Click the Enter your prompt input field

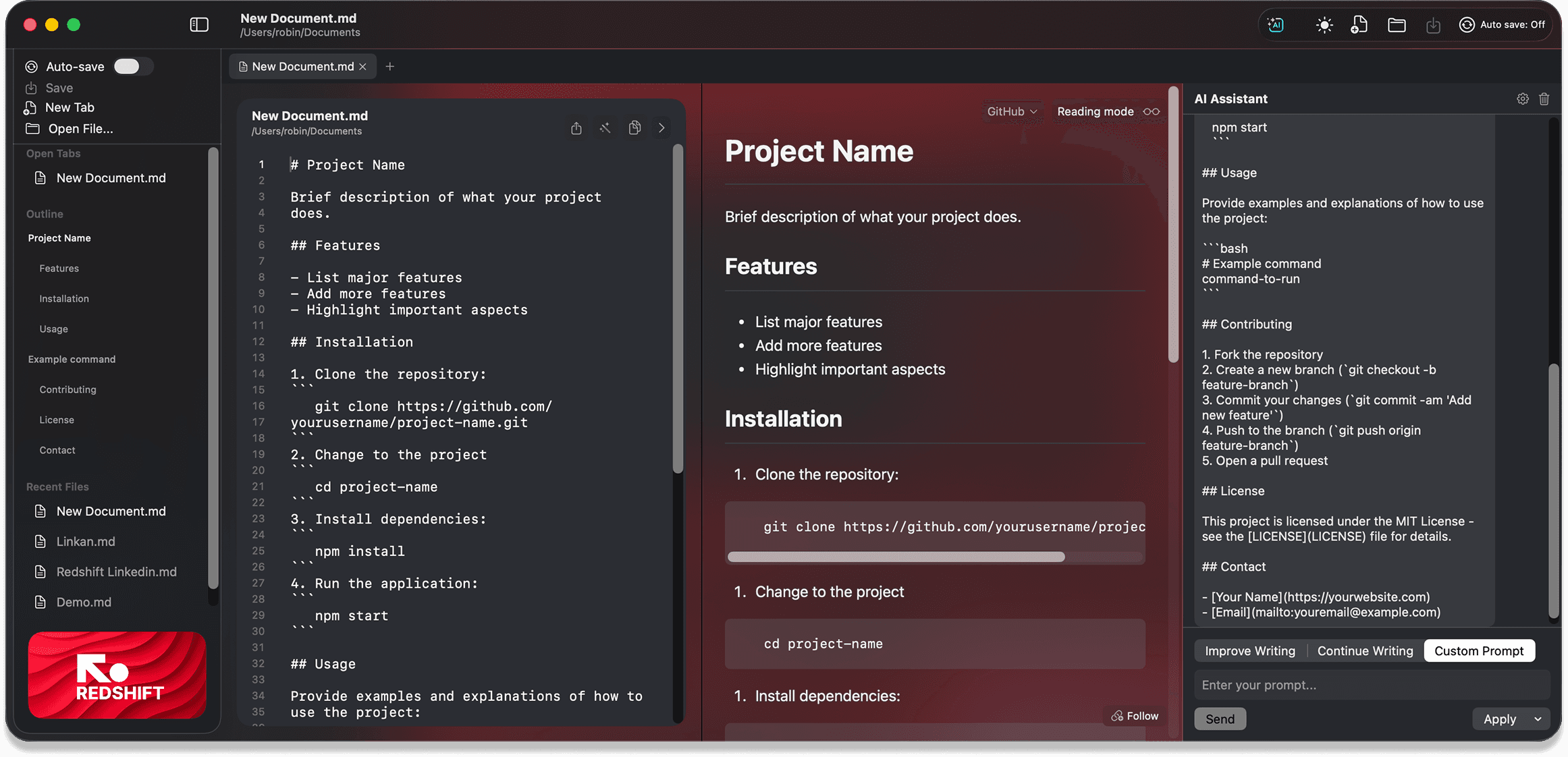pyautogui.click(x=1370, y=685)
